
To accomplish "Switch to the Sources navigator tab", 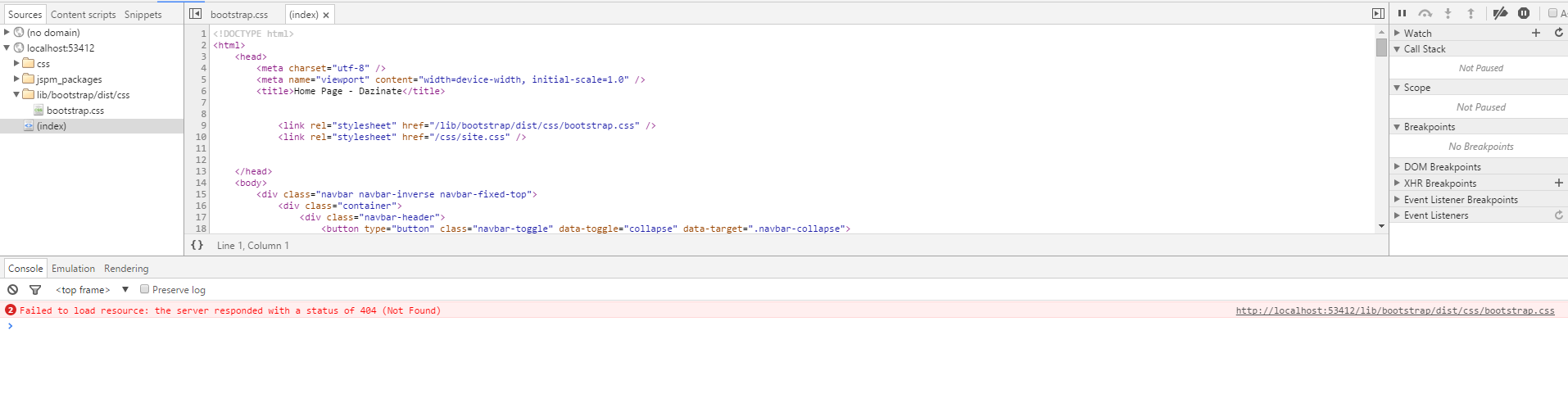I will click(x=25, y=14).
